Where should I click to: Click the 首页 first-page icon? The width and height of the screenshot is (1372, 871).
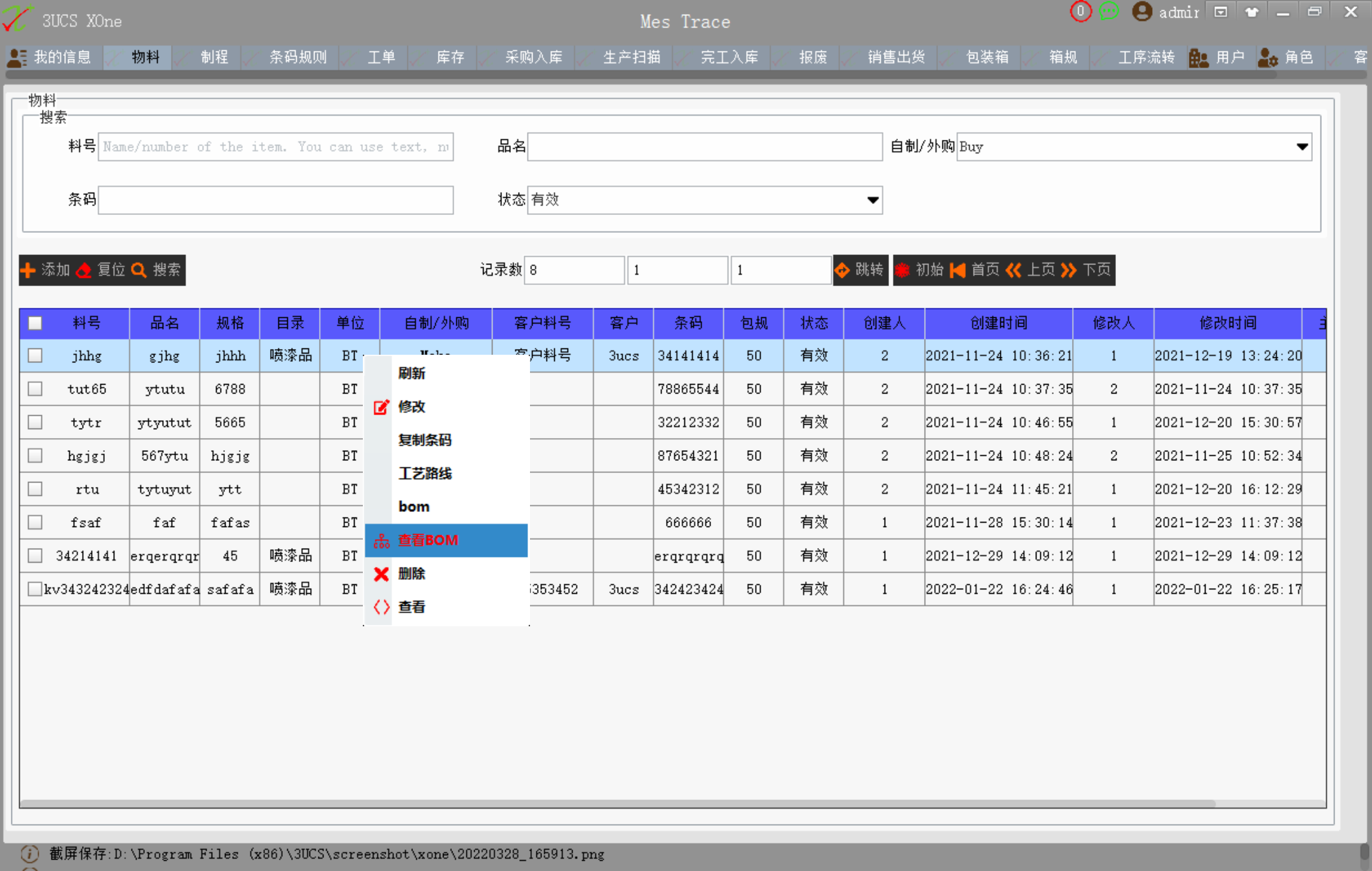[958, 270]
